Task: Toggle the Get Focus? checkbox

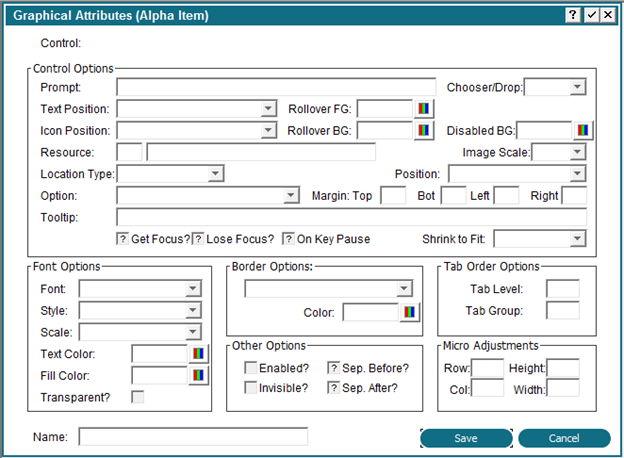Action: point(123,239)
